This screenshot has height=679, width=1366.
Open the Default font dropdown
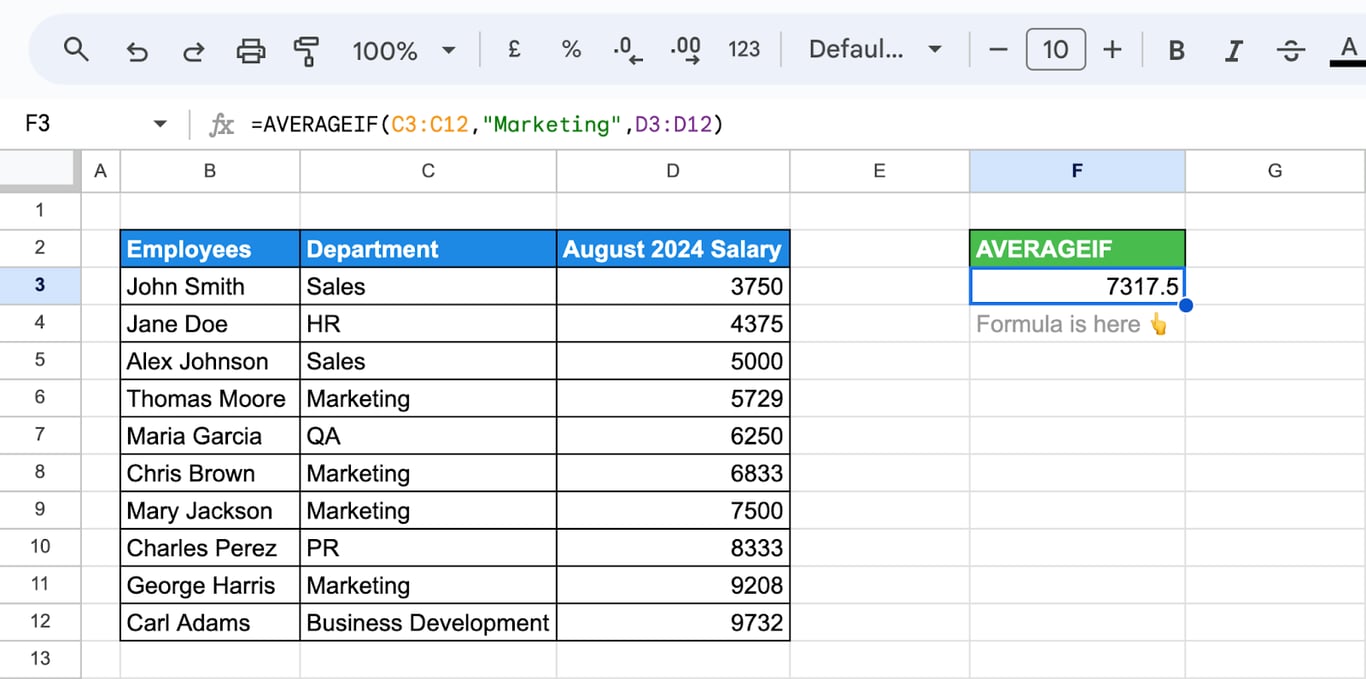point(876,49)
